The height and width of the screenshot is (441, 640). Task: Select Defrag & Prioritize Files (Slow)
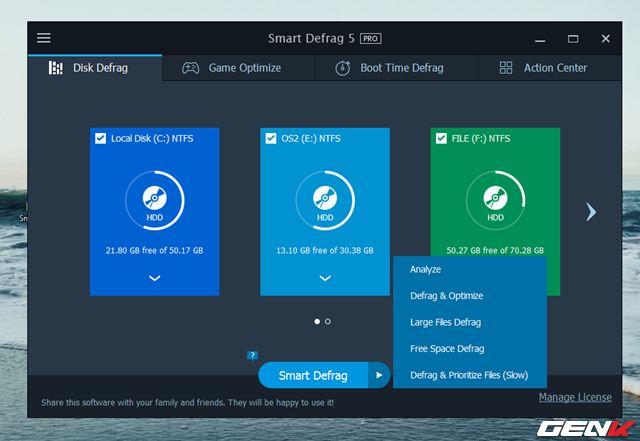tap(470, 375)
